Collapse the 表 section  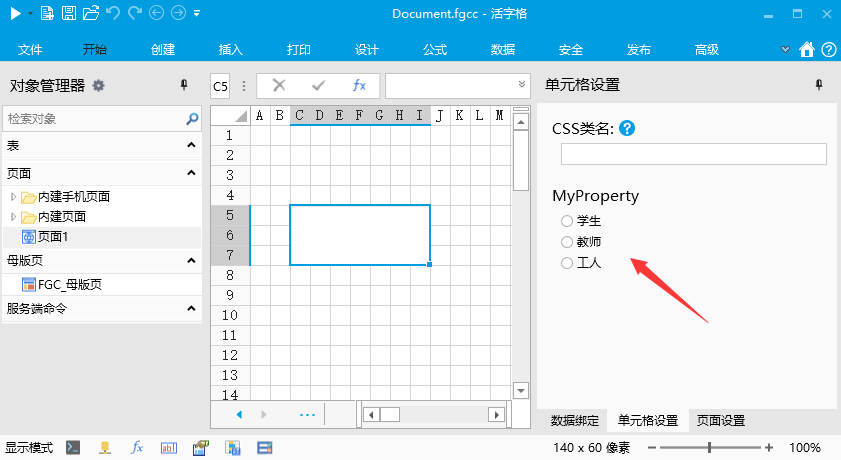(191, 145)
